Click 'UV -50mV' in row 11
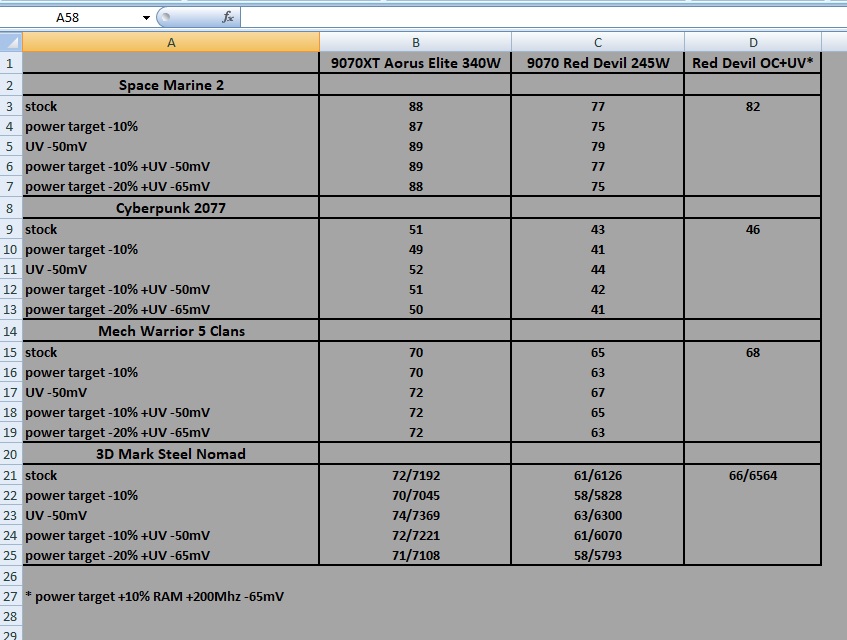 pos(56,270)
